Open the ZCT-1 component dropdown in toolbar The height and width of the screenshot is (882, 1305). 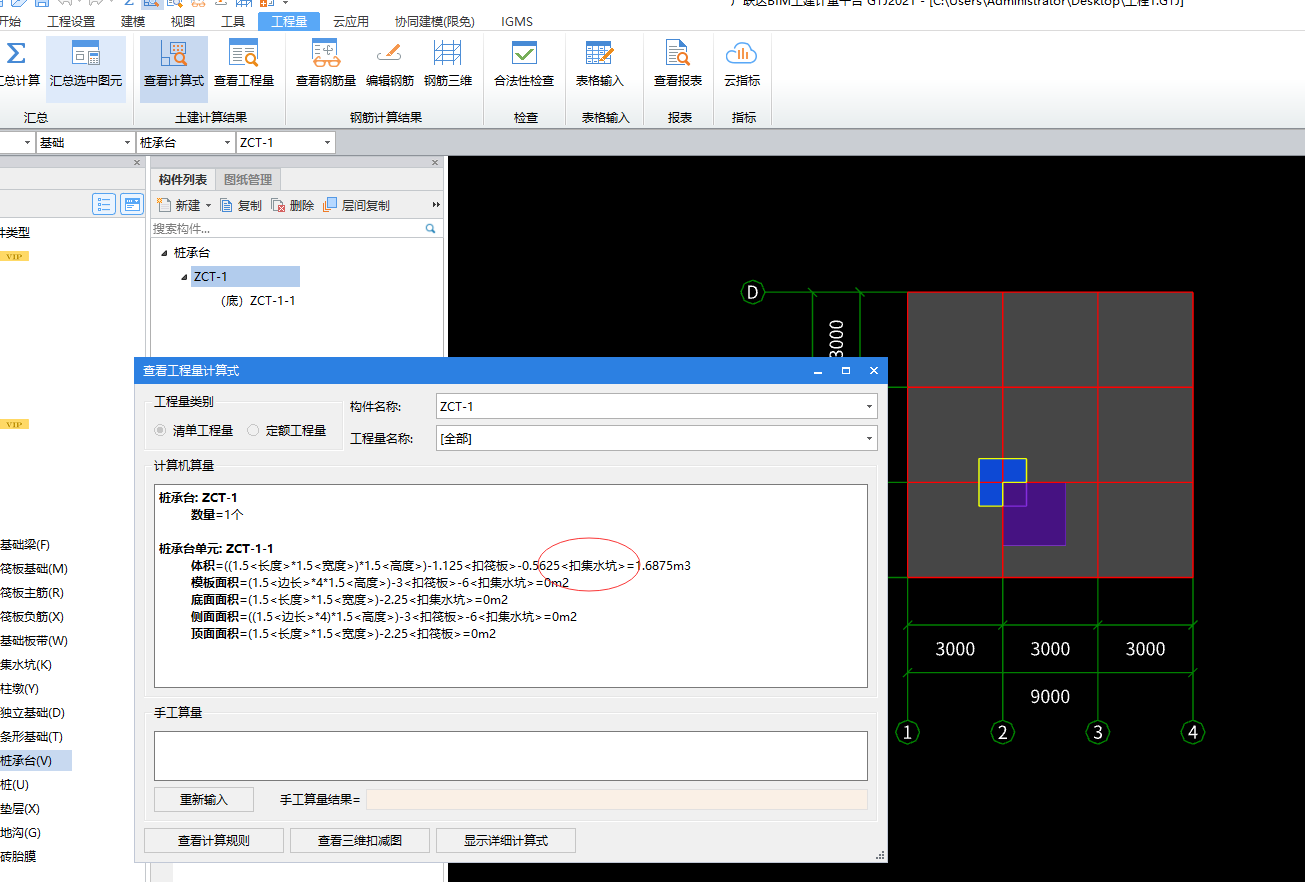327,143
